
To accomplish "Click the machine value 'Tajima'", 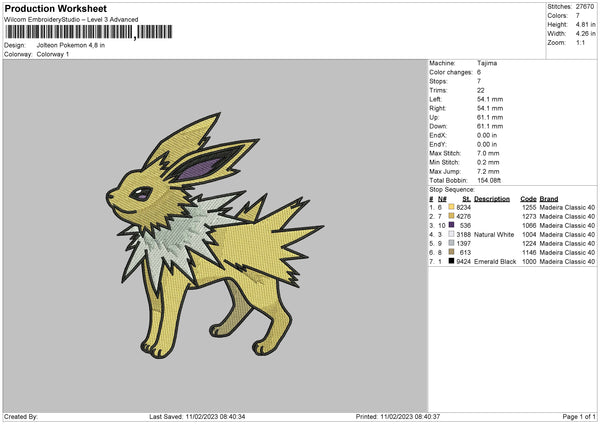I will 487,63.
